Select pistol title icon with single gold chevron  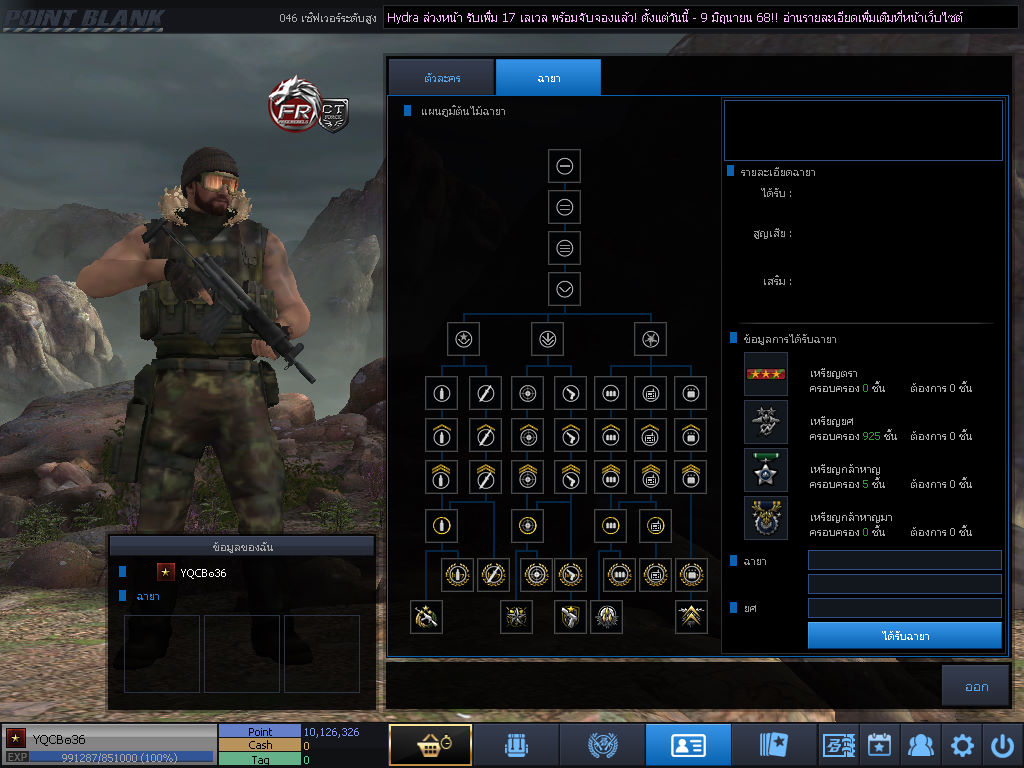tap(571, 435)
